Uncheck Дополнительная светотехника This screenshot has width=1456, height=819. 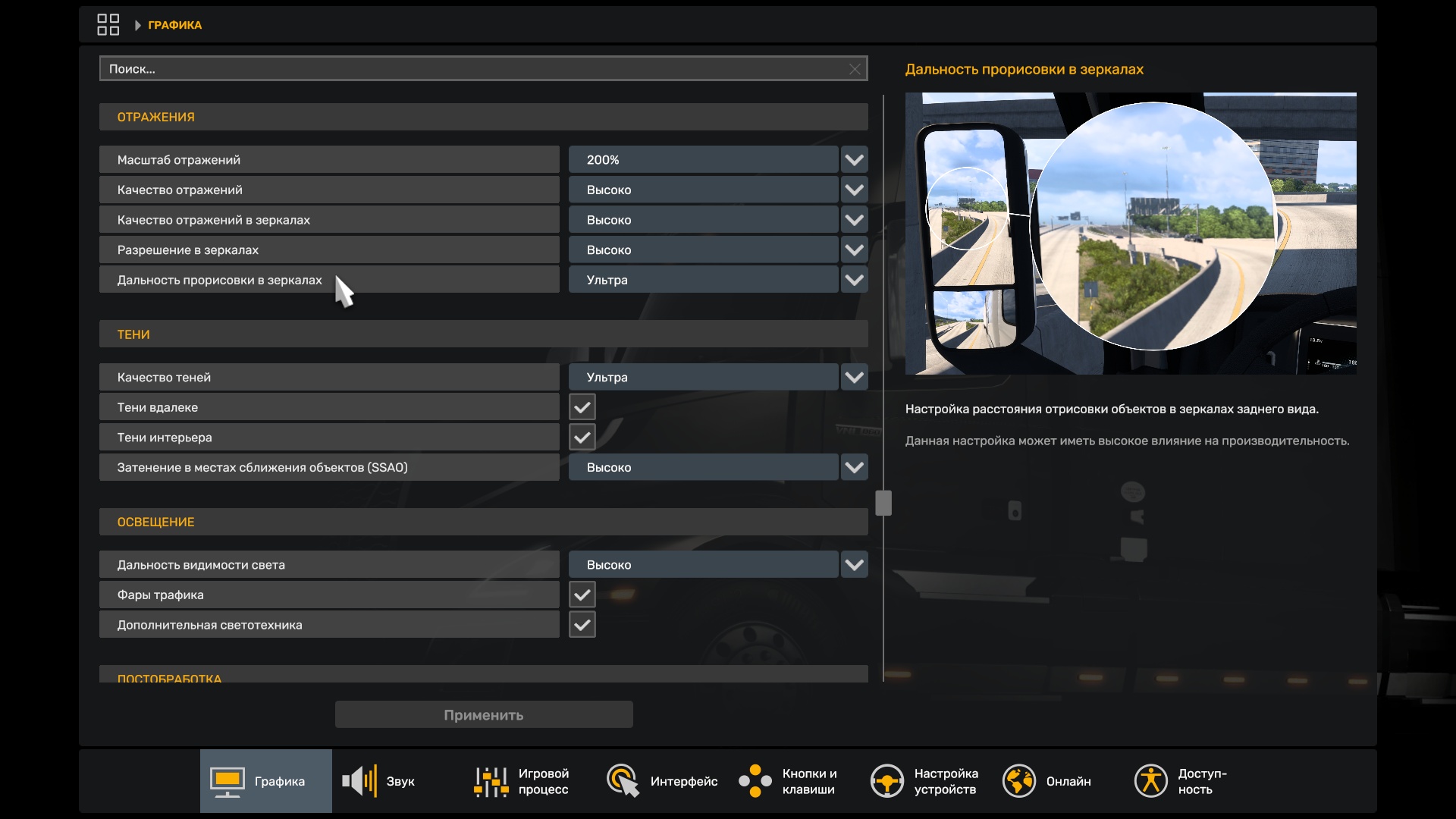click(582, 625)
